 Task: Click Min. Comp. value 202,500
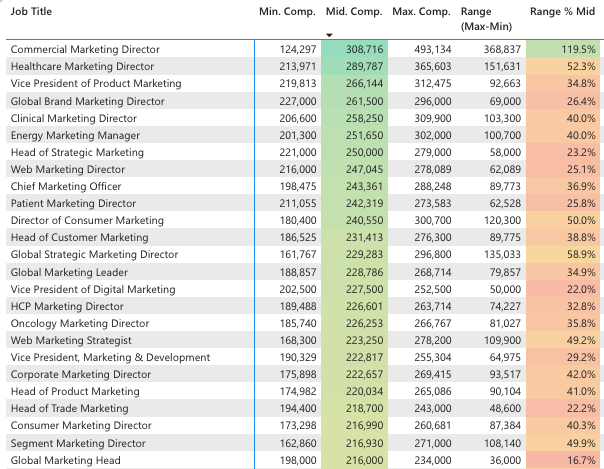(298, 289)
